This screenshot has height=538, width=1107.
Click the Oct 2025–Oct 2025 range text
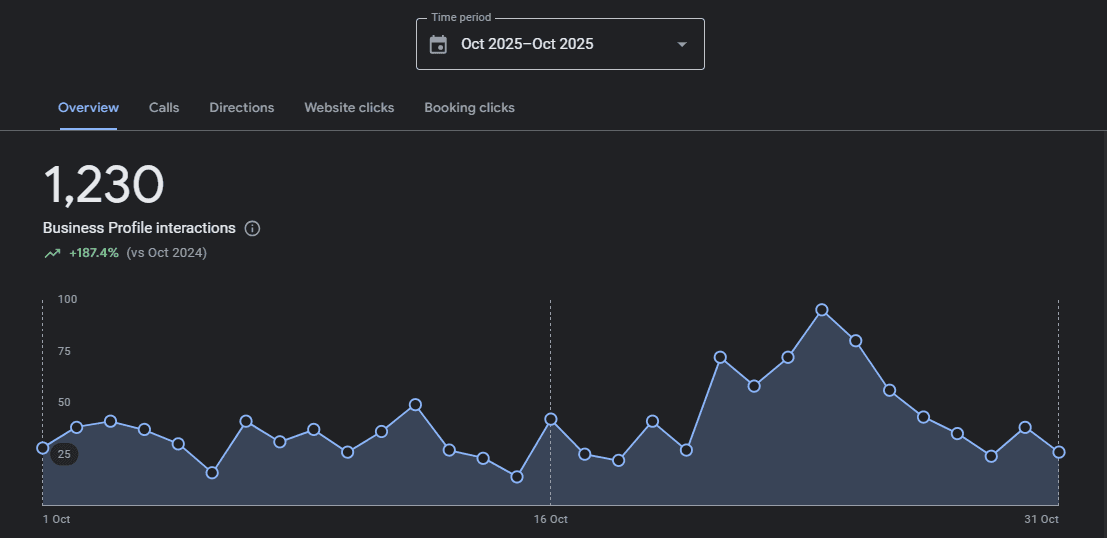click(527, 44)
